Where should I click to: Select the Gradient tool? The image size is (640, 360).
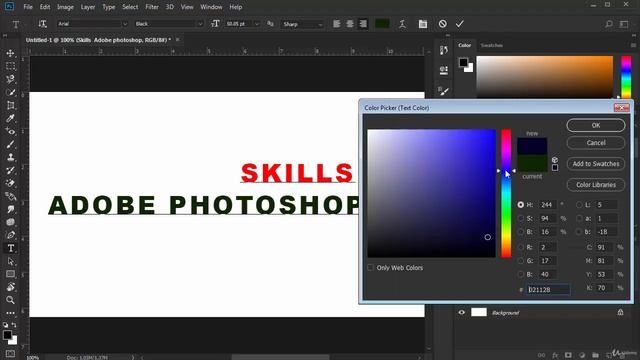click(x=11, y=196)
